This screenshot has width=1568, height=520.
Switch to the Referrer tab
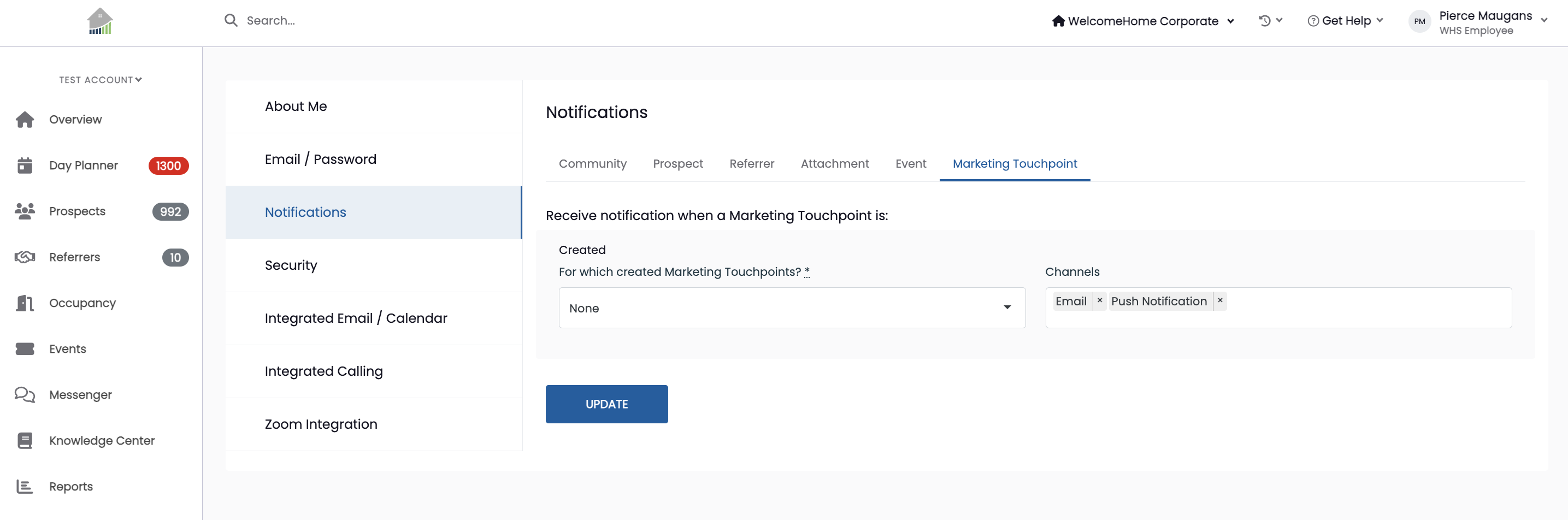point(752,164)
